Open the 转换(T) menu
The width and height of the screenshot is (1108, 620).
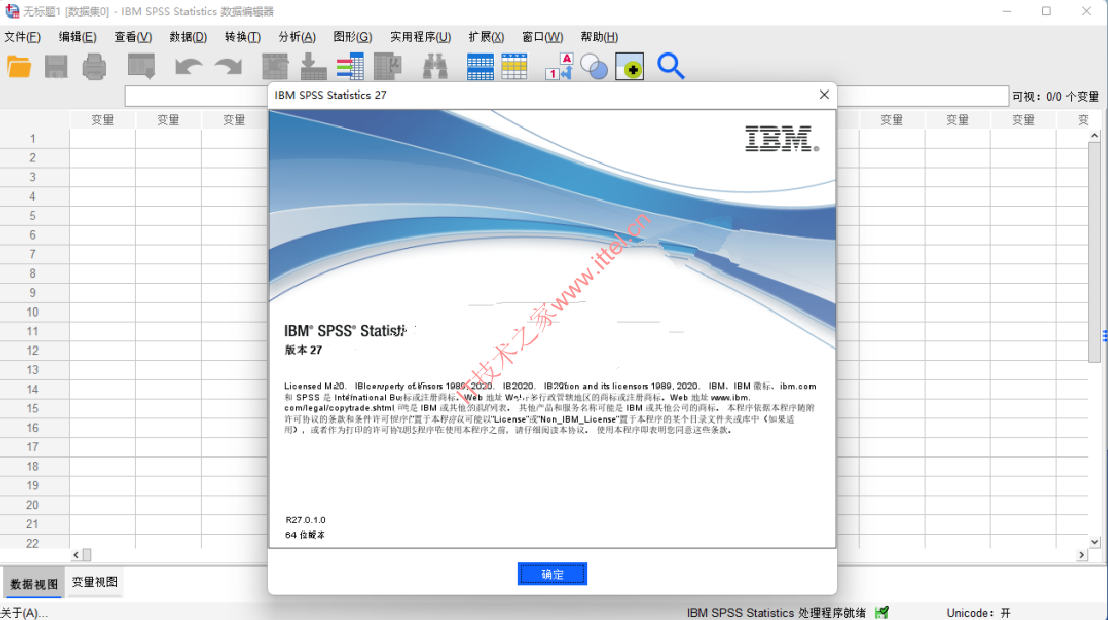[242, 37]
